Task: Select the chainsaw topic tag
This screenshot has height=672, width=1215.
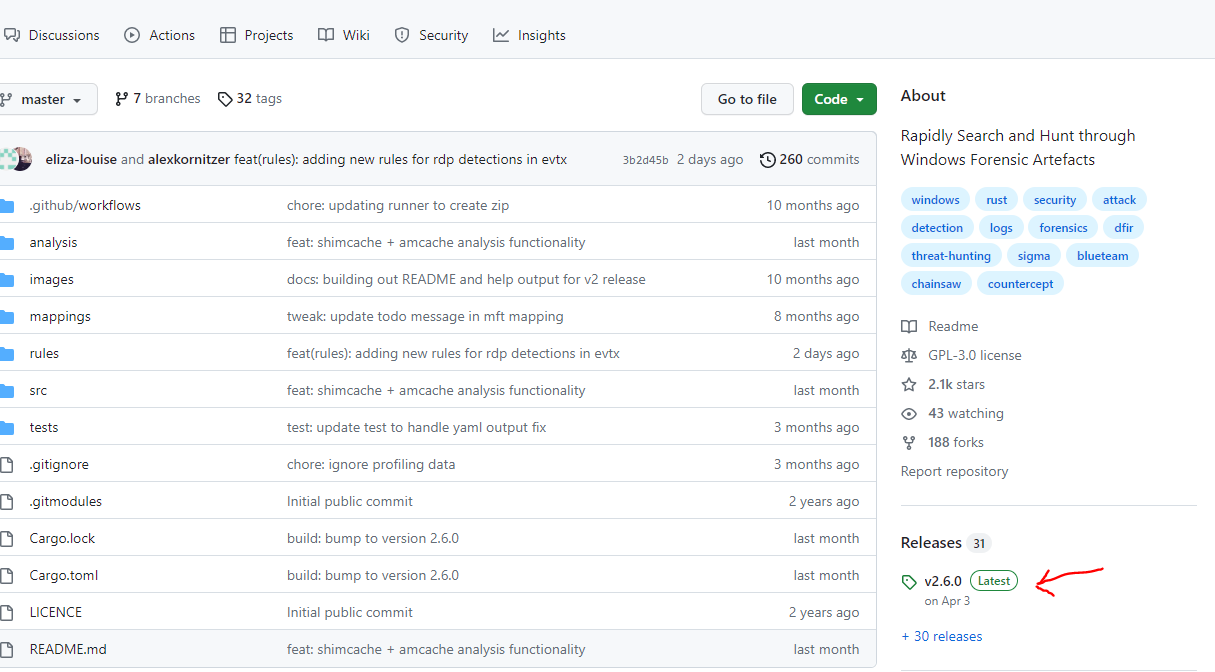Action: pos(936,284)
